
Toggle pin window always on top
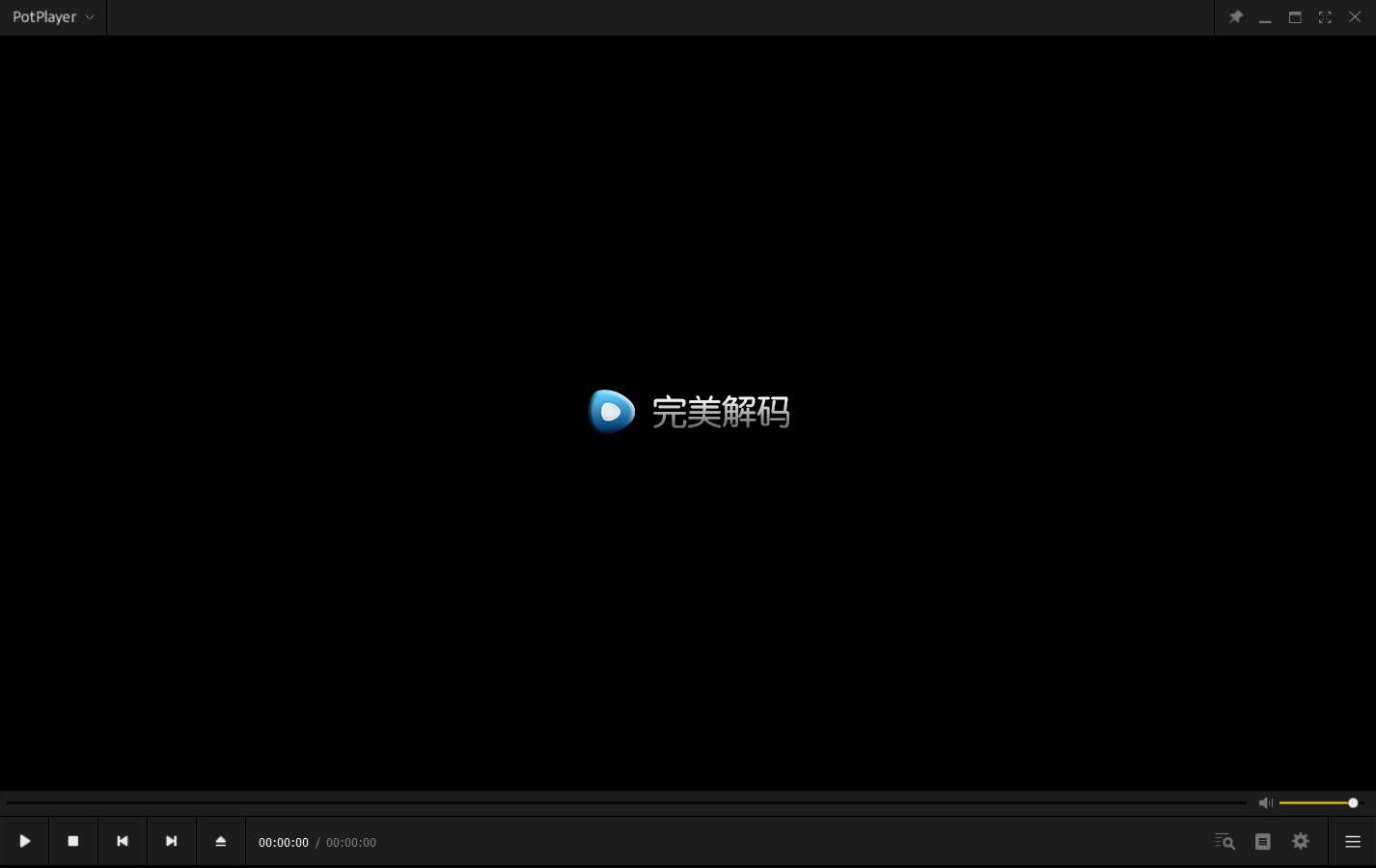[x=1235, y=17]
